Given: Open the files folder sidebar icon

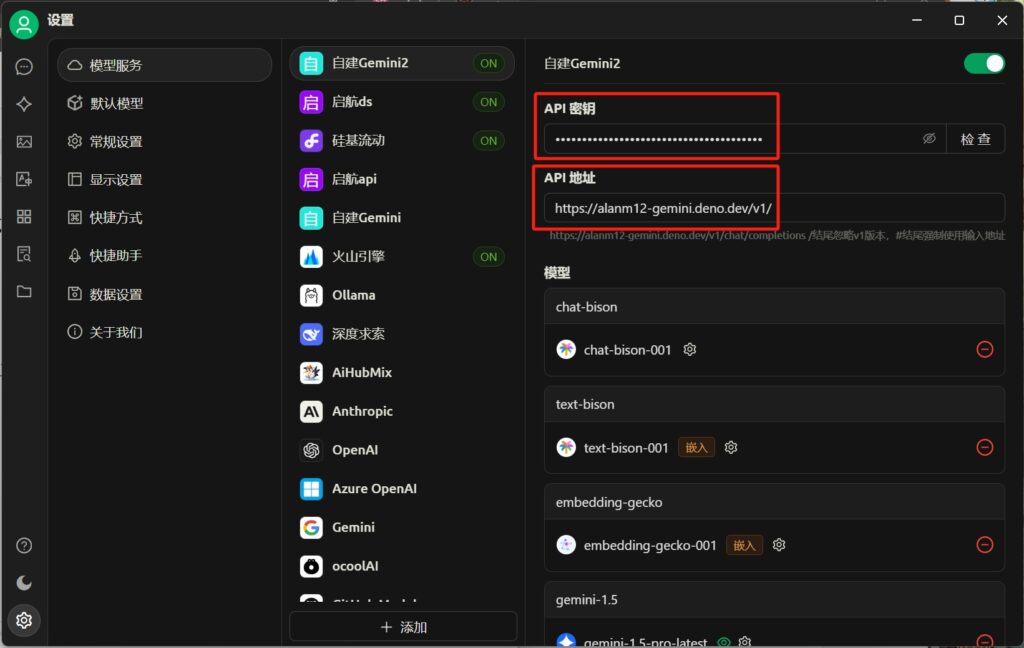Looking at the screenshot, I should click(x=24, y=291).
